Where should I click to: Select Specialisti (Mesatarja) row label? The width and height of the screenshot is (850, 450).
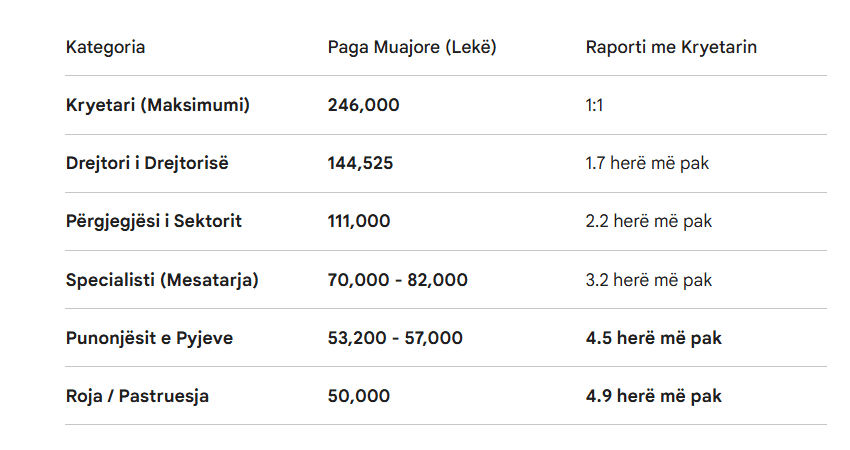coord(162,280)
